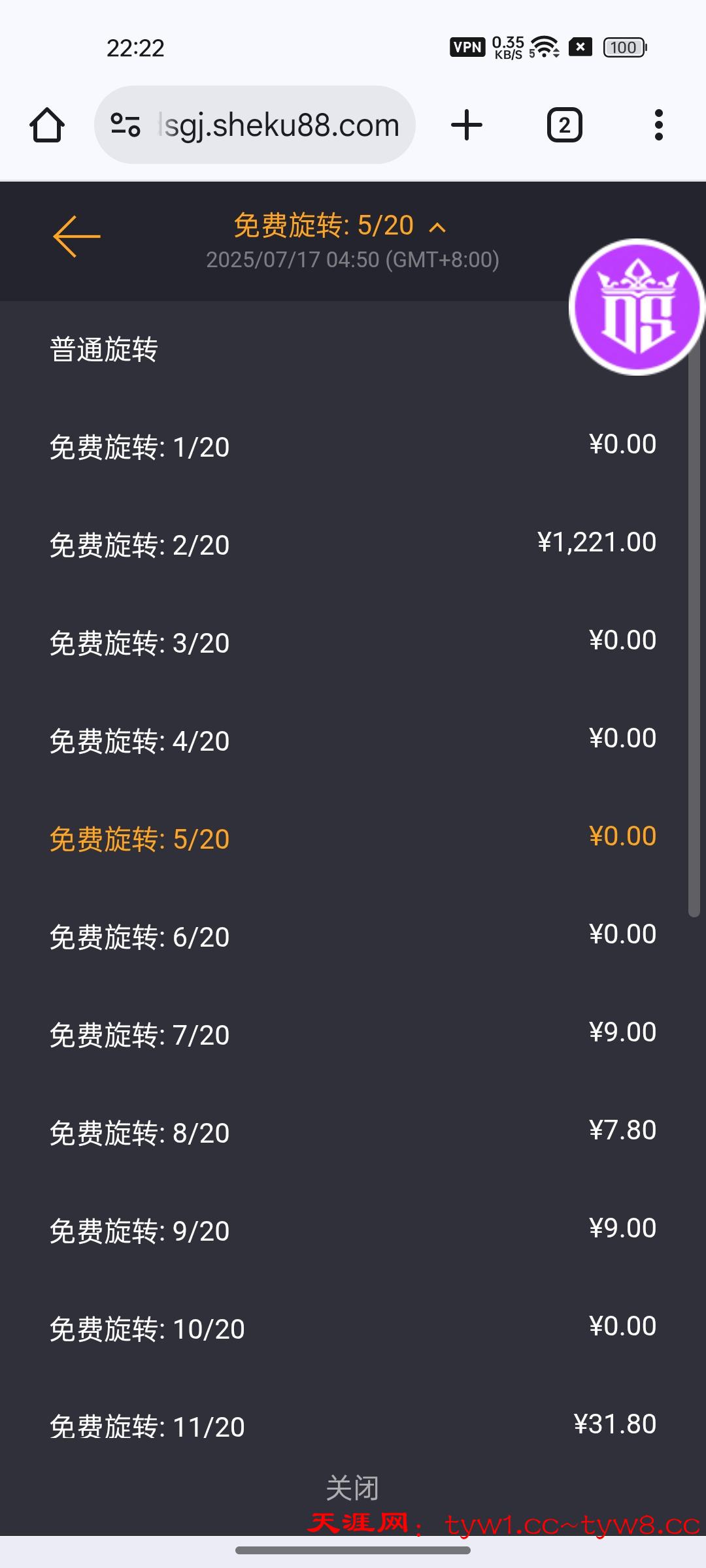The width and height of the screenshot is (706, 1568).
Task: Open a new browser tab
Action: 467,125
